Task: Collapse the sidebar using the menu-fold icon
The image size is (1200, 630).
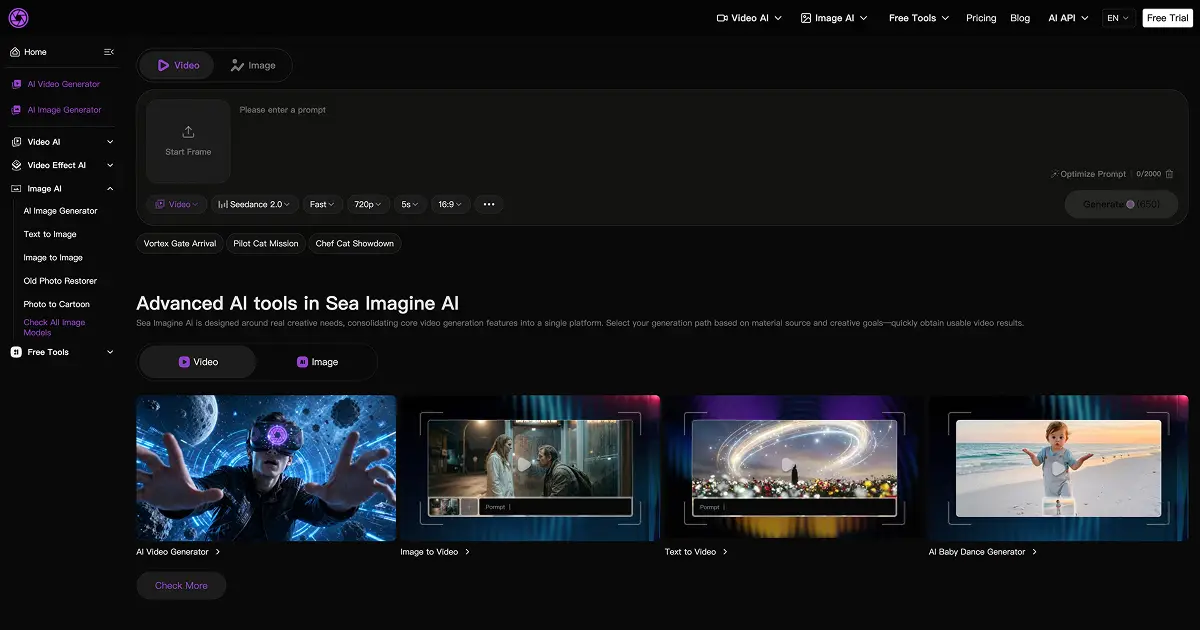Action: tap(109, 52)
